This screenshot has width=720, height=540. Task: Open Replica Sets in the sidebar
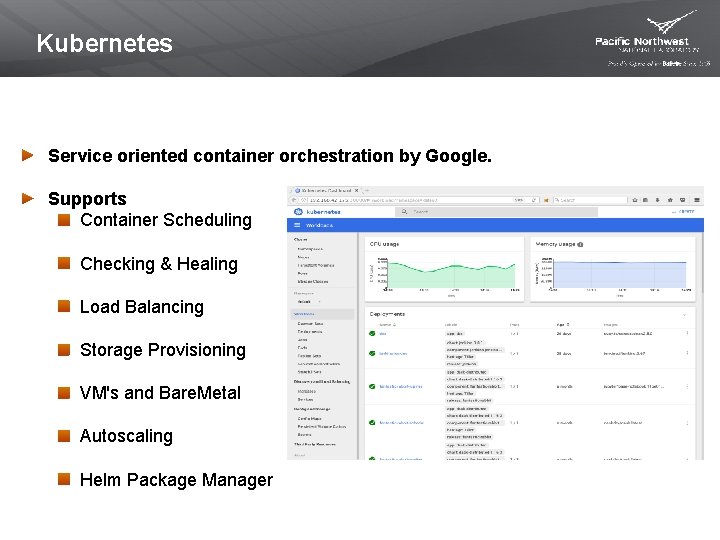(309, 356)
